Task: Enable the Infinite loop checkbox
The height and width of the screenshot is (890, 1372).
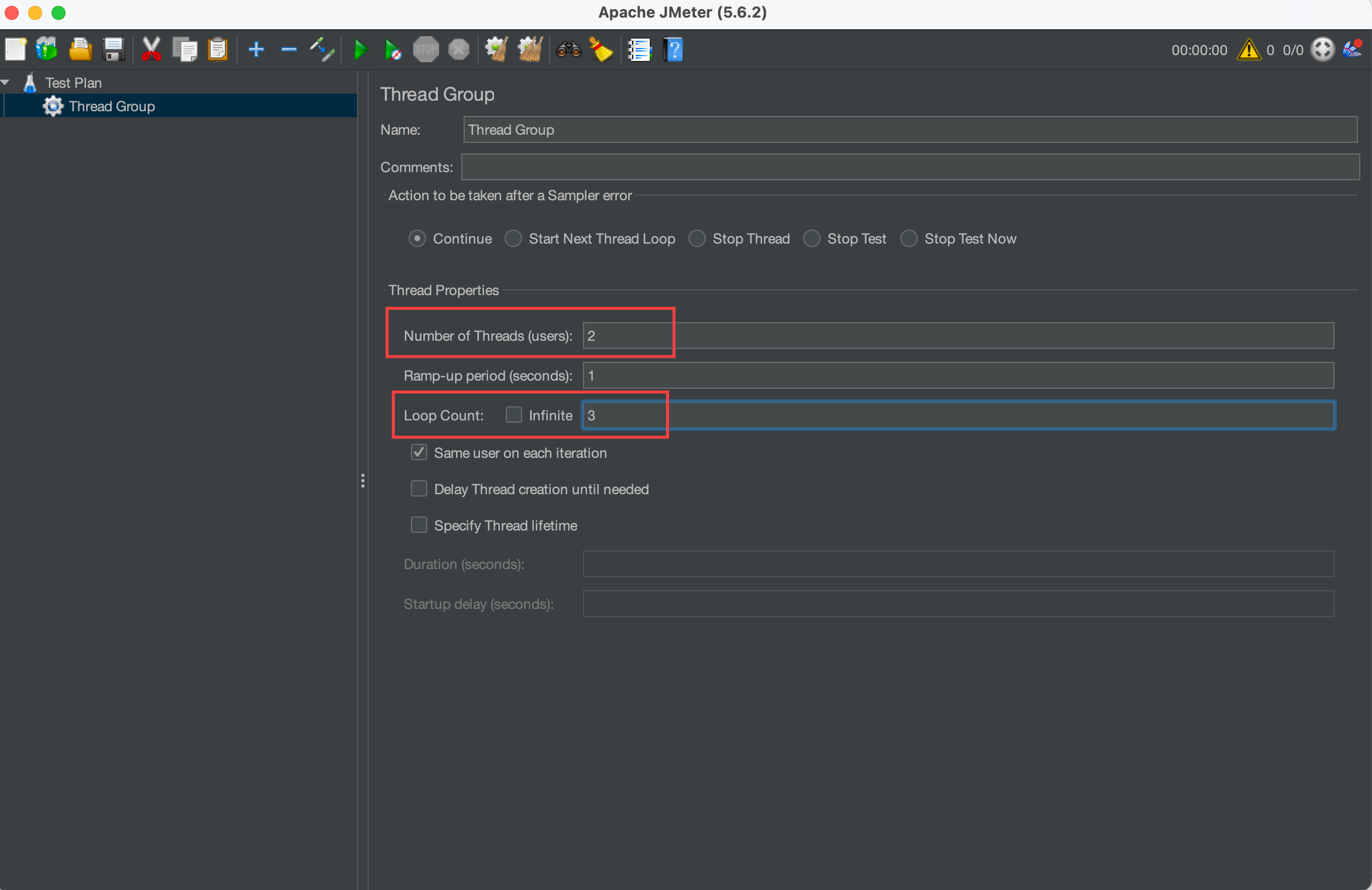Action: pyautogui.click(x=514, y=415)
